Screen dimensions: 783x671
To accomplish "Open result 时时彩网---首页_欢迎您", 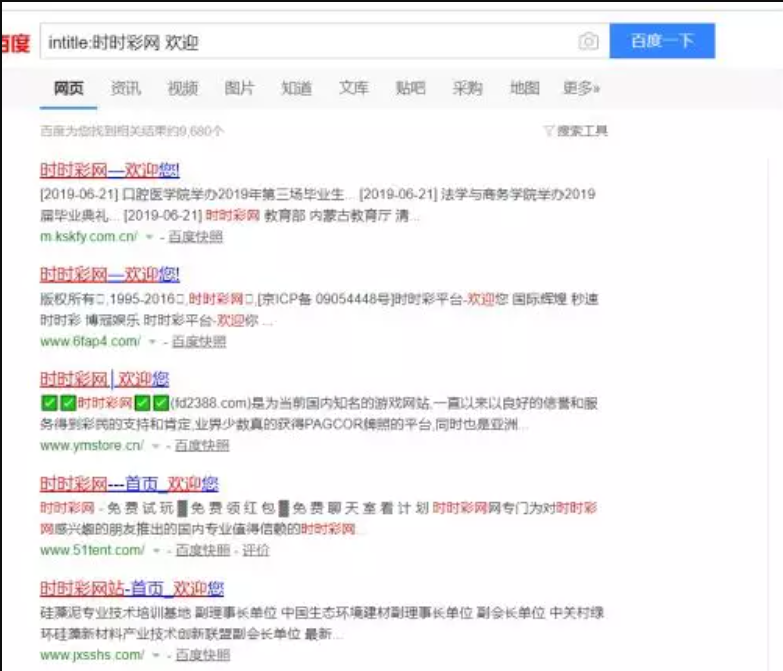I will [x=129, y=484].
